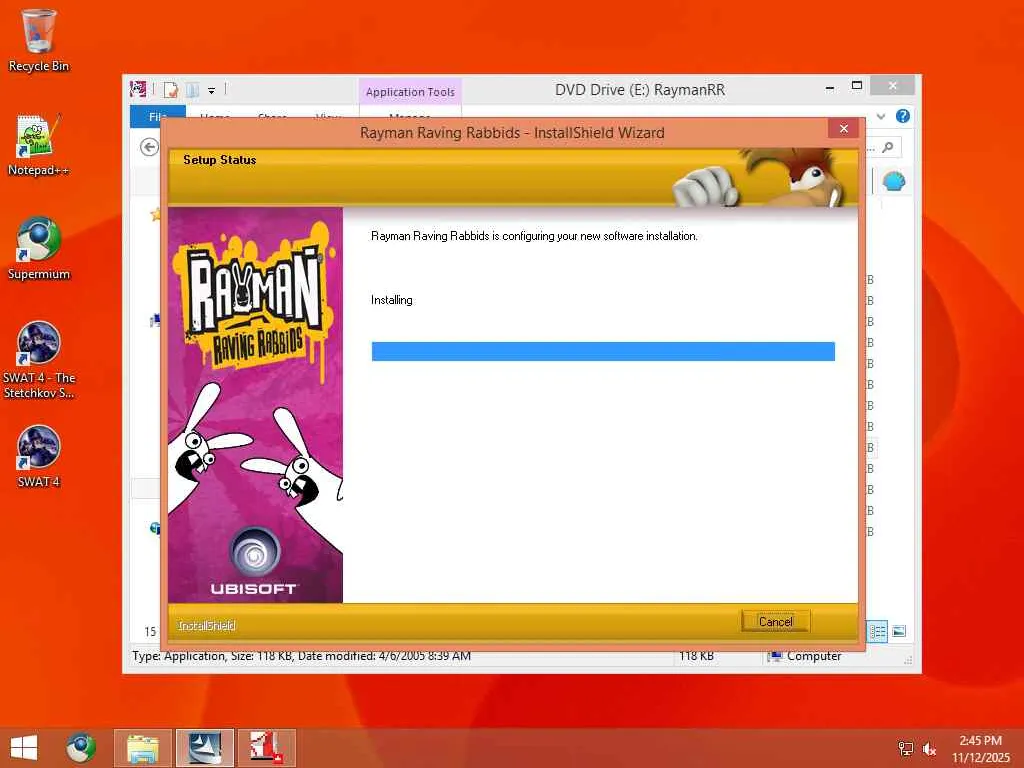This screenshot has height=768, width=1024.
Task: Switch Explorer to large icons view
Action: (x=899, y=632)
